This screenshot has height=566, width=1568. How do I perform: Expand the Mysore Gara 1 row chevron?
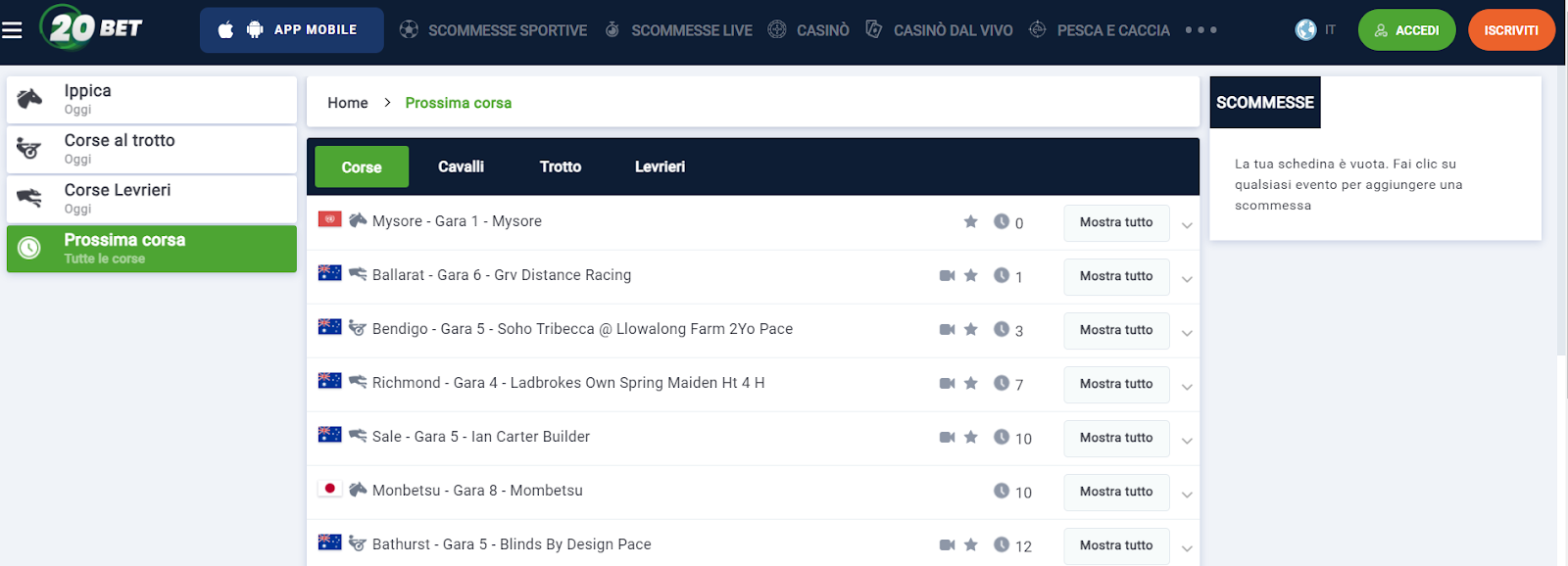click(x=1187, y=225)
